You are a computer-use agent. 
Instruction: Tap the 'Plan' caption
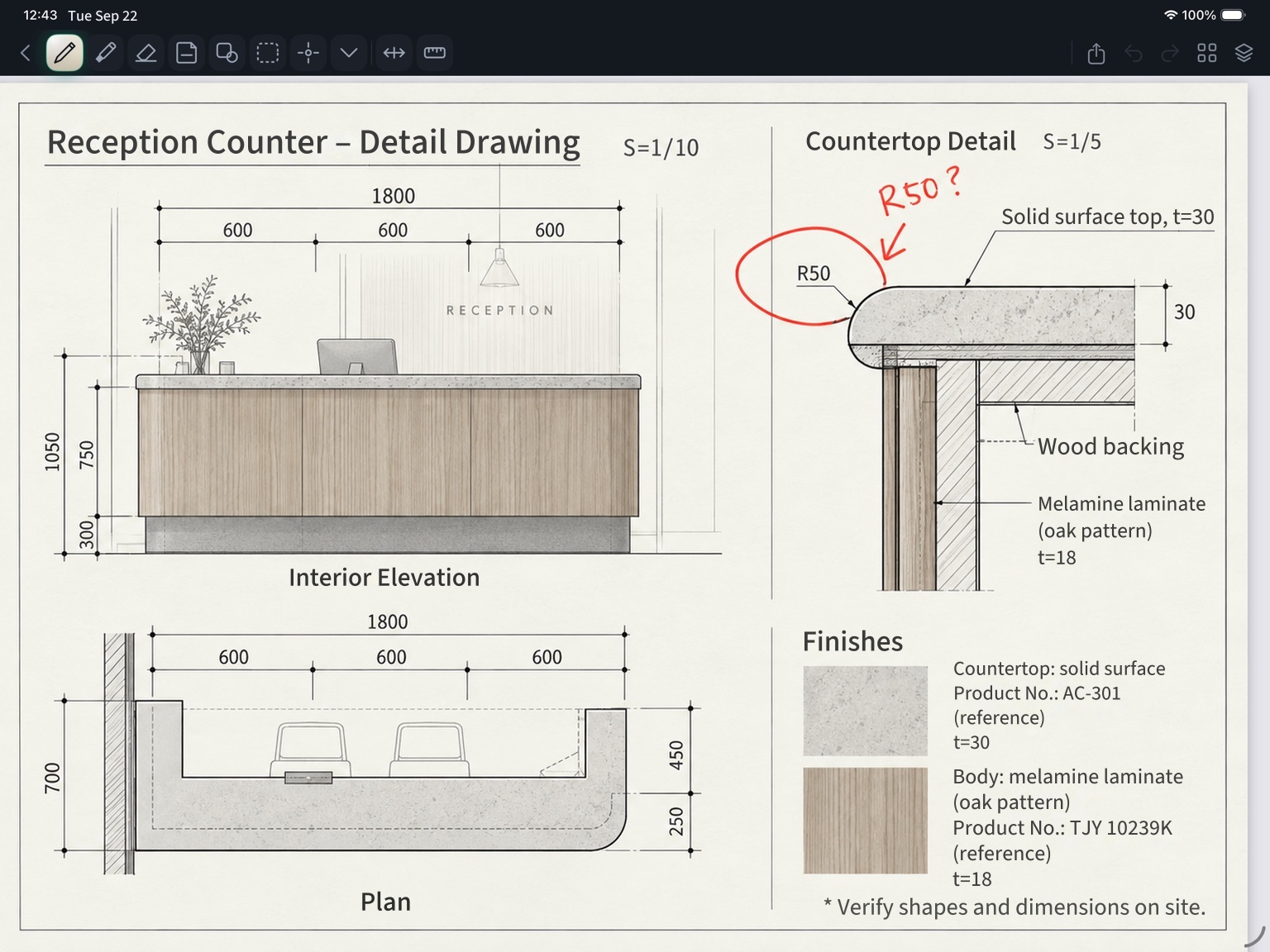pos(385,902)
